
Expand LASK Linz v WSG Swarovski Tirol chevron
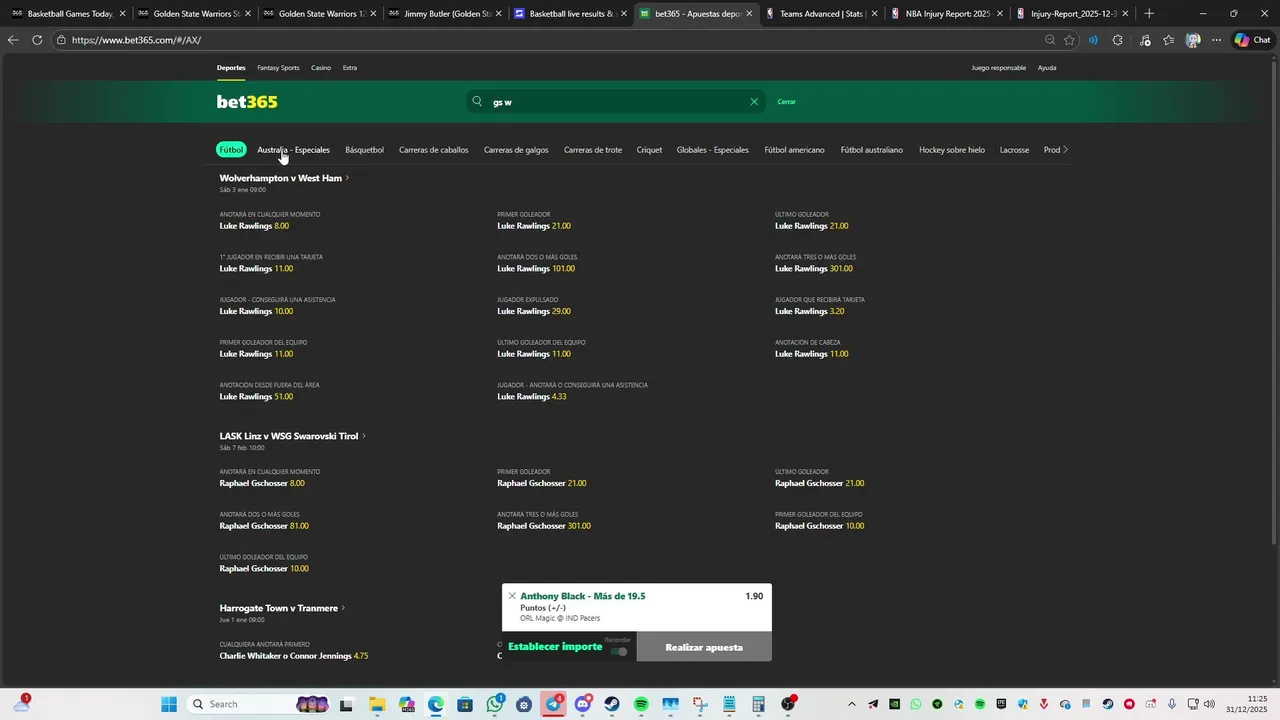[364, 436]
